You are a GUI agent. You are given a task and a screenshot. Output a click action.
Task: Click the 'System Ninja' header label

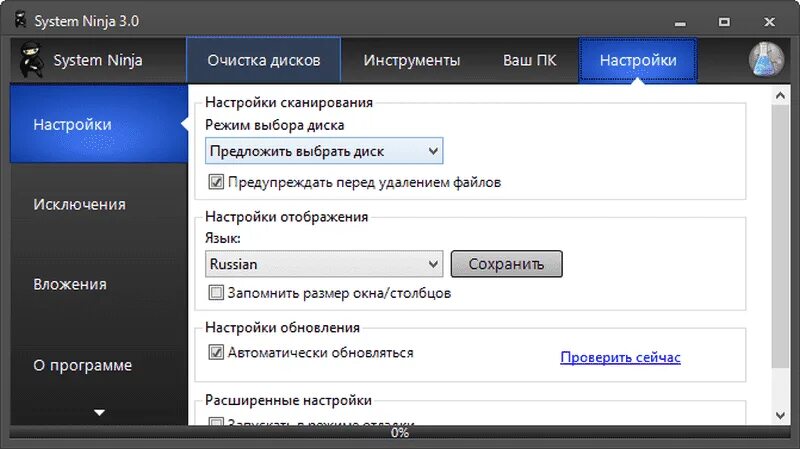(x=98, y=60)
